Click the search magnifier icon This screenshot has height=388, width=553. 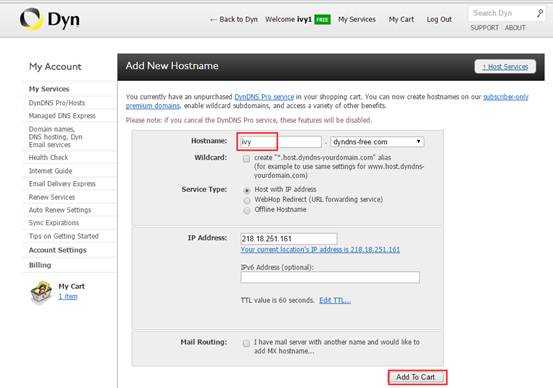tap(540, 13)
